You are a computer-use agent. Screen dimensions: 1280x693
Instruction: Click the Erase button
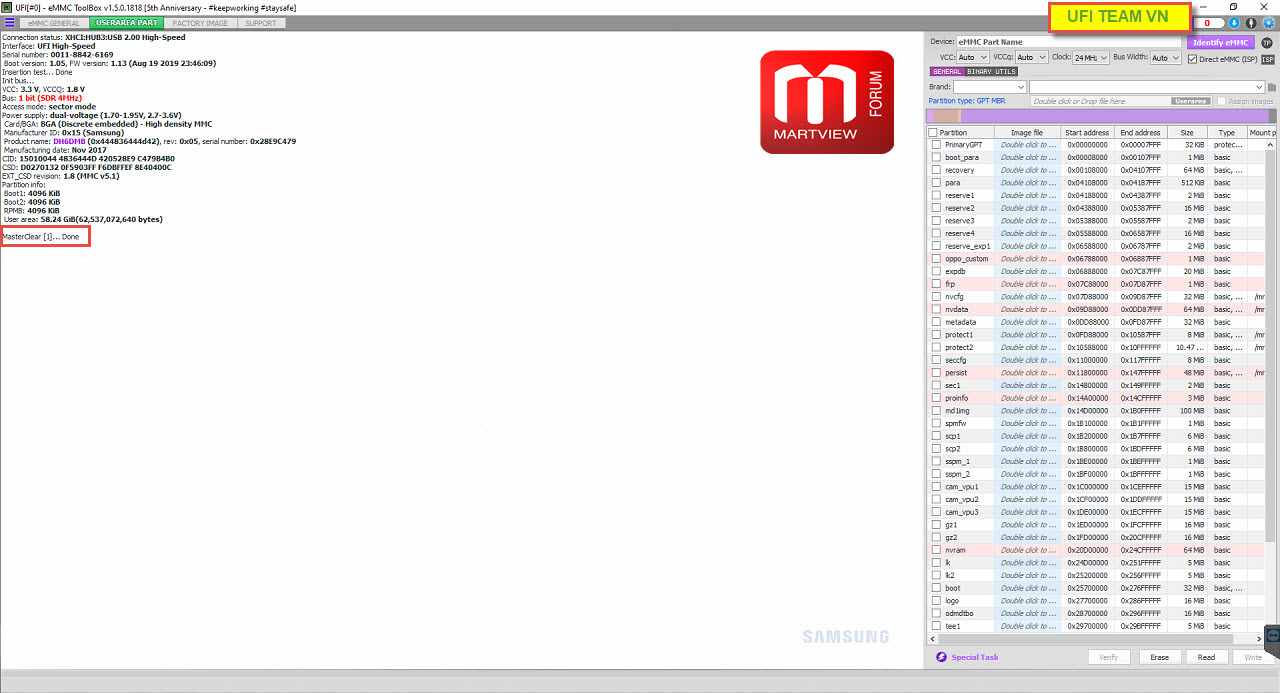(1159, 657)
